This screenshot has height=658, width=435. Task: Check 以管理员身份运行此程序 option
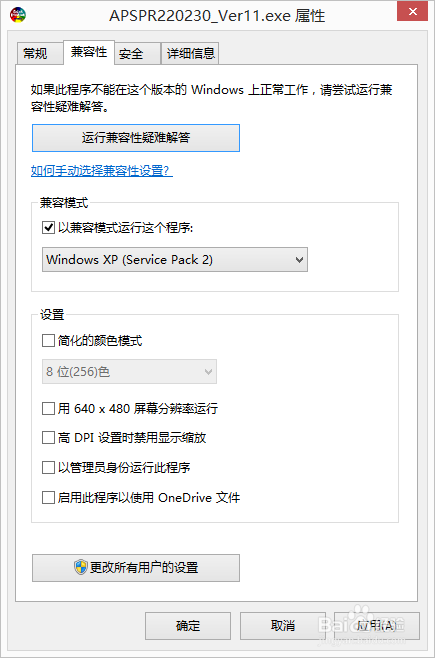pos(48,467)
